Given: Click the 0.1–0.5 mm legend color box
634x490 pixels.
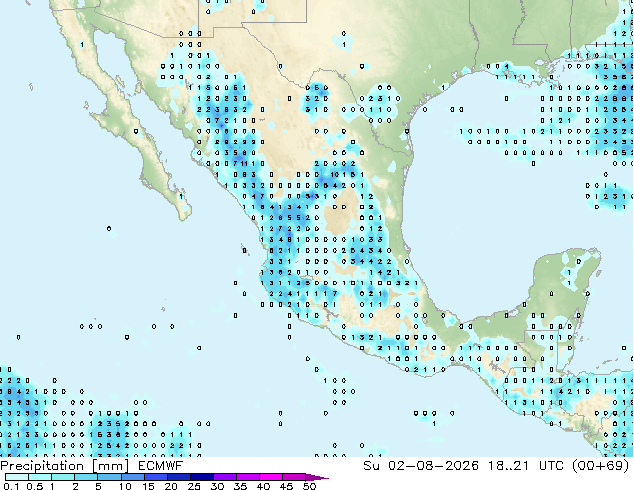Looking at the screenshot, I should tap(17, 477).
